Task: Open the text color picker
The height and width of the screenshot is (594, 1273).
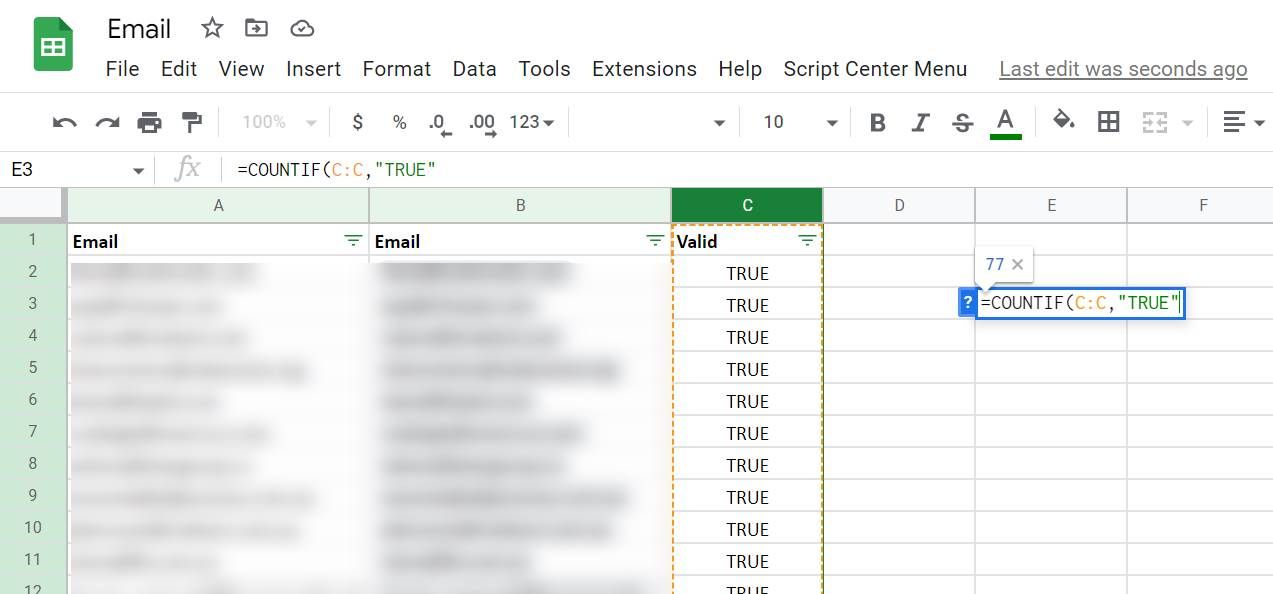Action: click(x=1005, y=121)
